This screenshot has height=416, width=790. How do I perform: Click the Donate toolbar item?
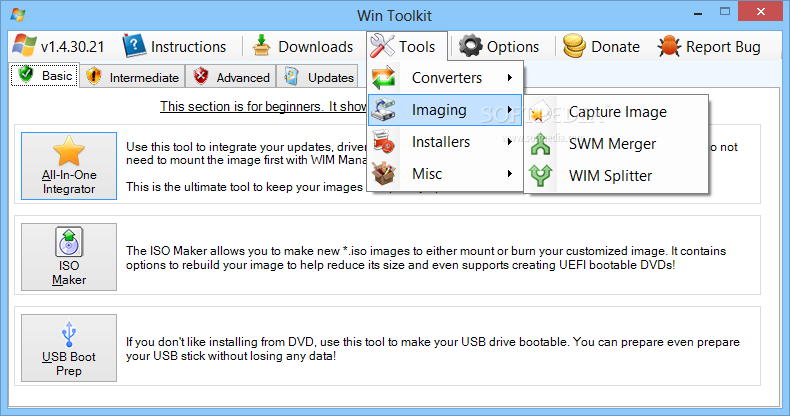(601, 46)
